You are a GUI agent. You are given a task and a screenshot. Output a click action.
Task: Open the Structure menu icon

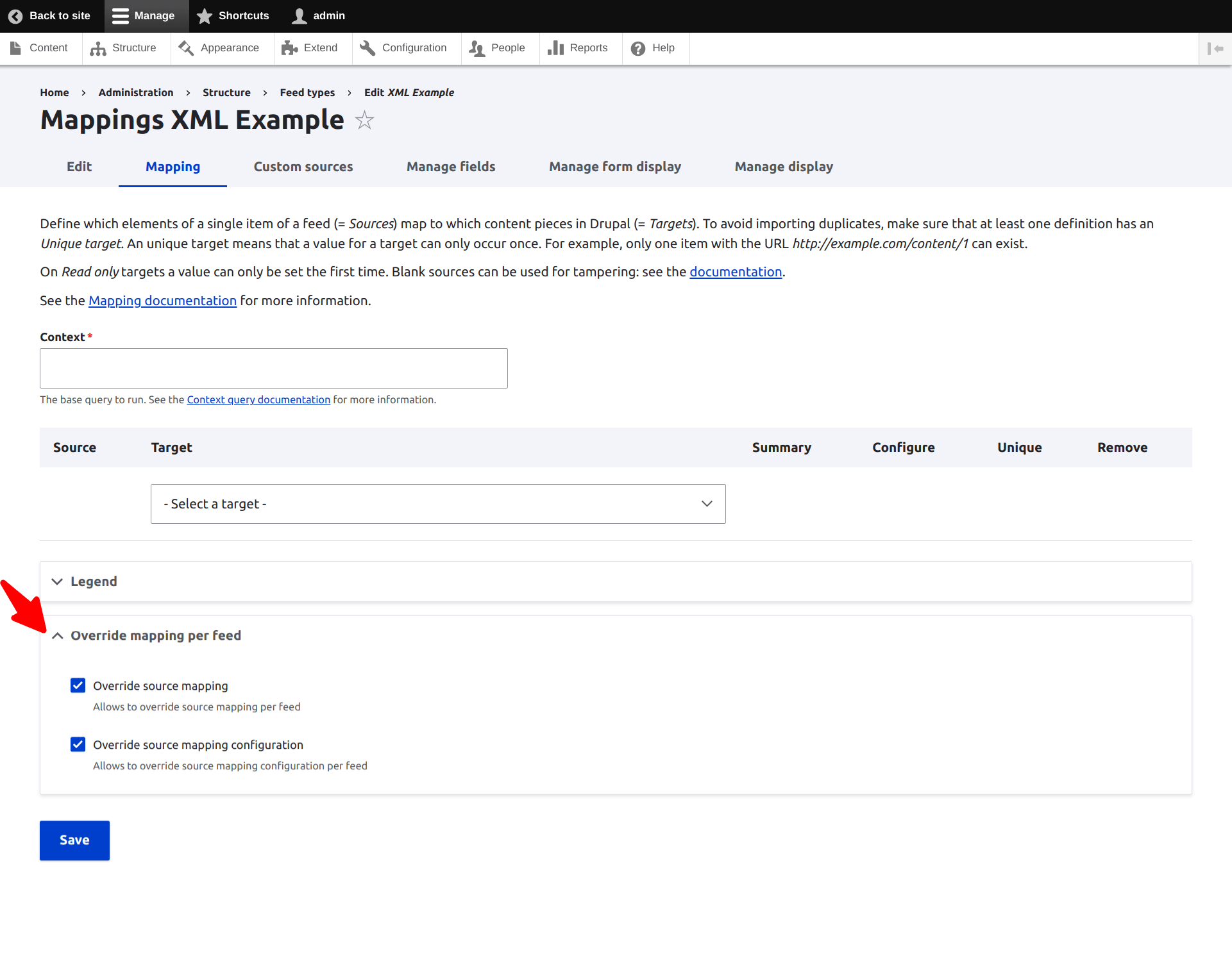tap(98, 49)
